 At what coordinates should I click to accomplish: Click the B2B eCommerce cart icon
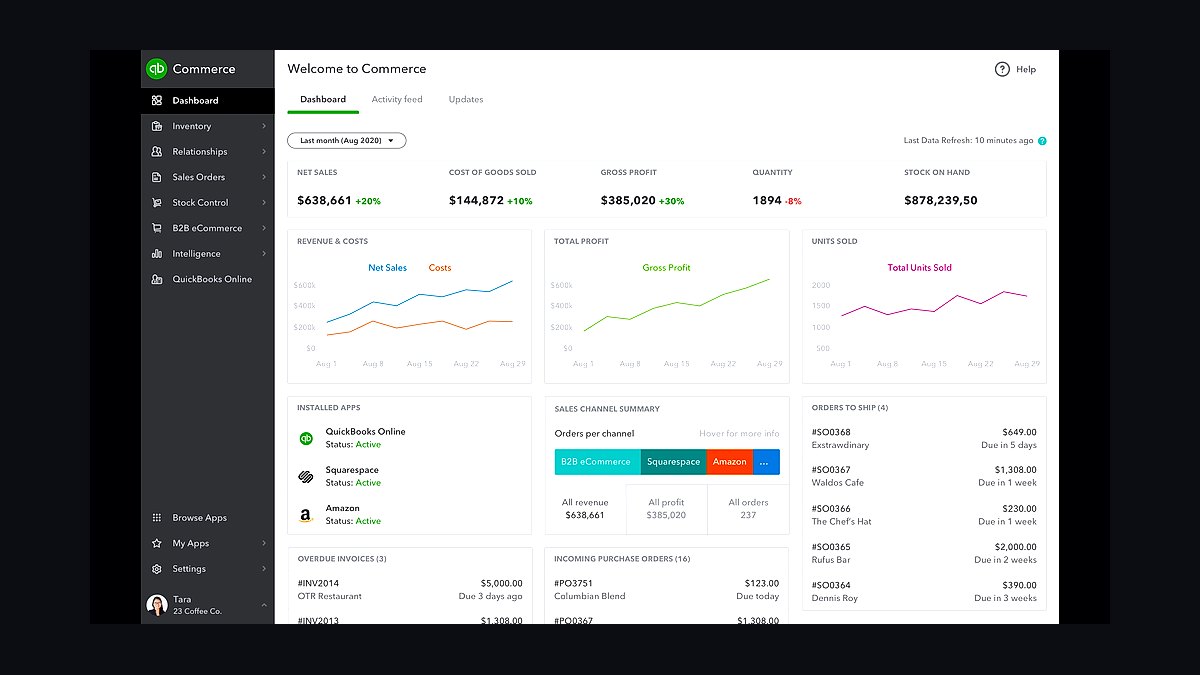coord(157,228)
